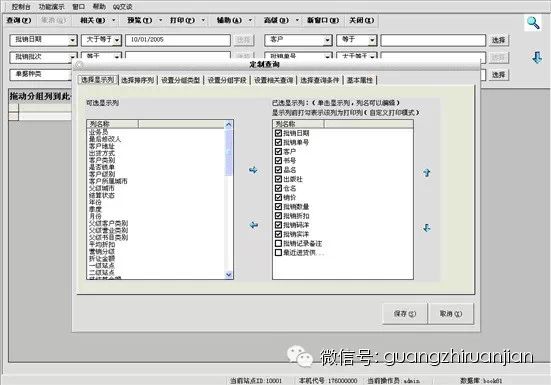Check the 批销记录备注 column checkbox

(278, 243)
